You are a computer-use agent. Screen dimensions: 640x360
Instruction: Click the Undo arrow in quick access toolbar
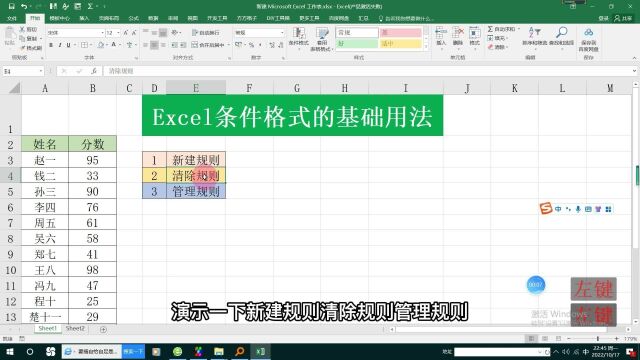pyautogui.click(x=24, y=6)
